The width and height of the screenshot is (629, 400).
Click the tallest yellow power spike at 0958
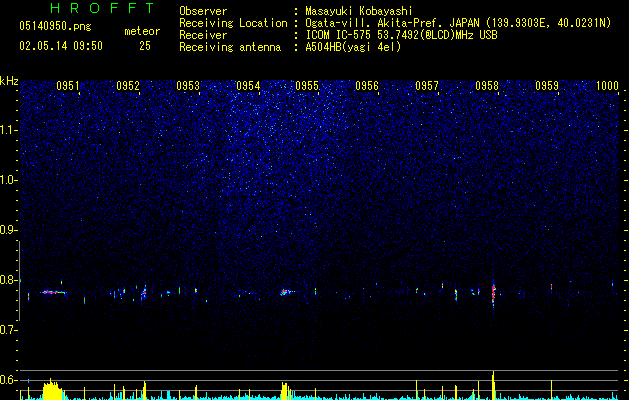tap(493, 386)
